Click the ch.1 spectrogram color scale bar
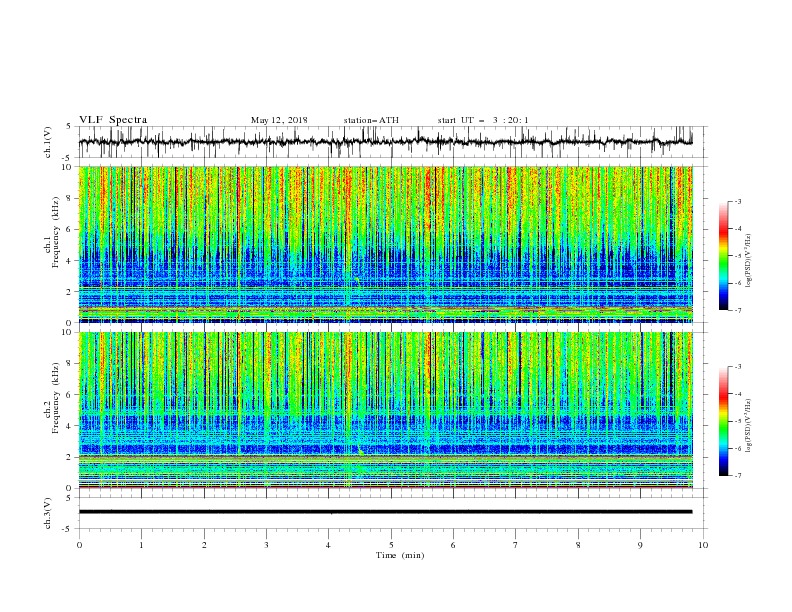The width and height of the screenshot is (792, 612). pos(723,256)
